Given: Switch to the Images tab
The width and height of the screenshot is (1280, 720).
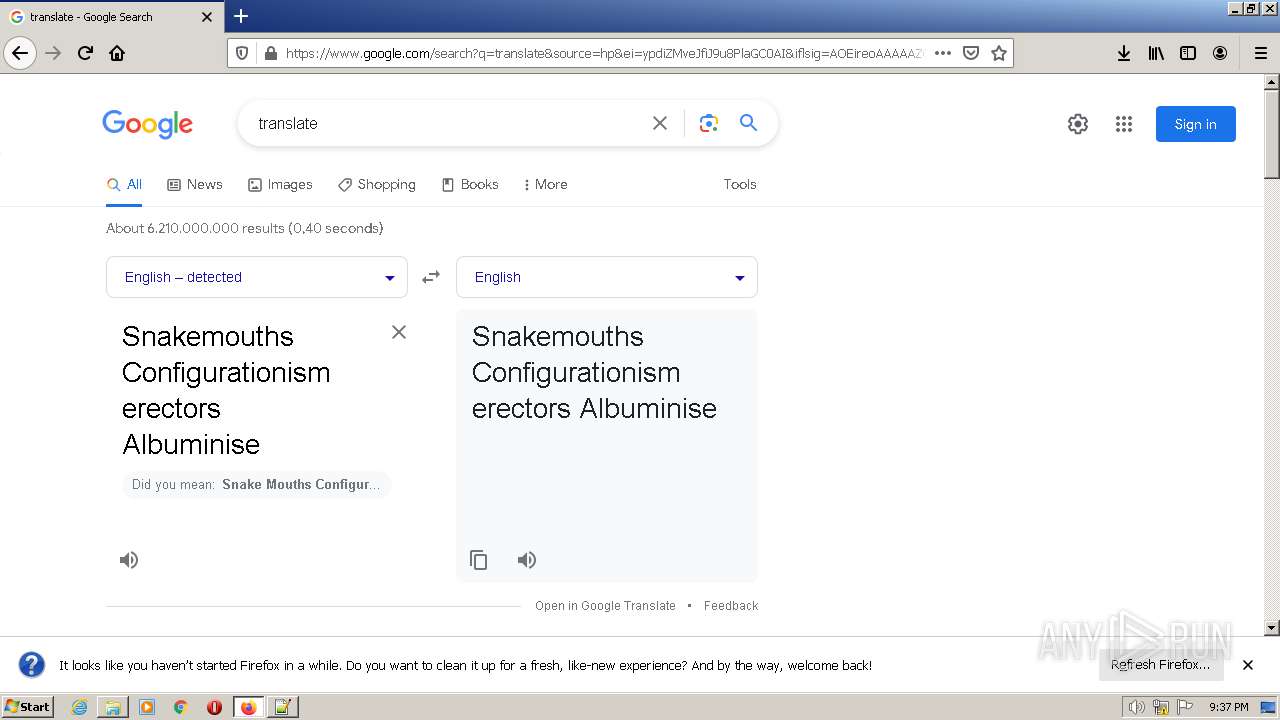Looking at the screenshot, I should click(280, 184).
